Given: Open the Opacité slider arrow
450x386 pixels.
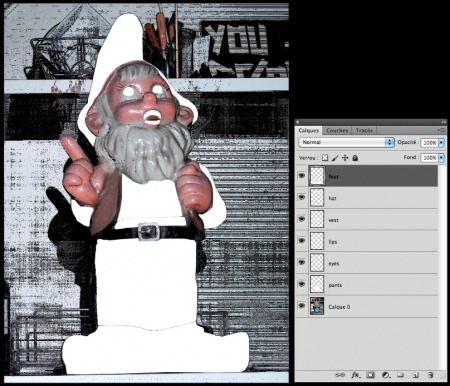Looking at the screenshot, I should 441,143.
